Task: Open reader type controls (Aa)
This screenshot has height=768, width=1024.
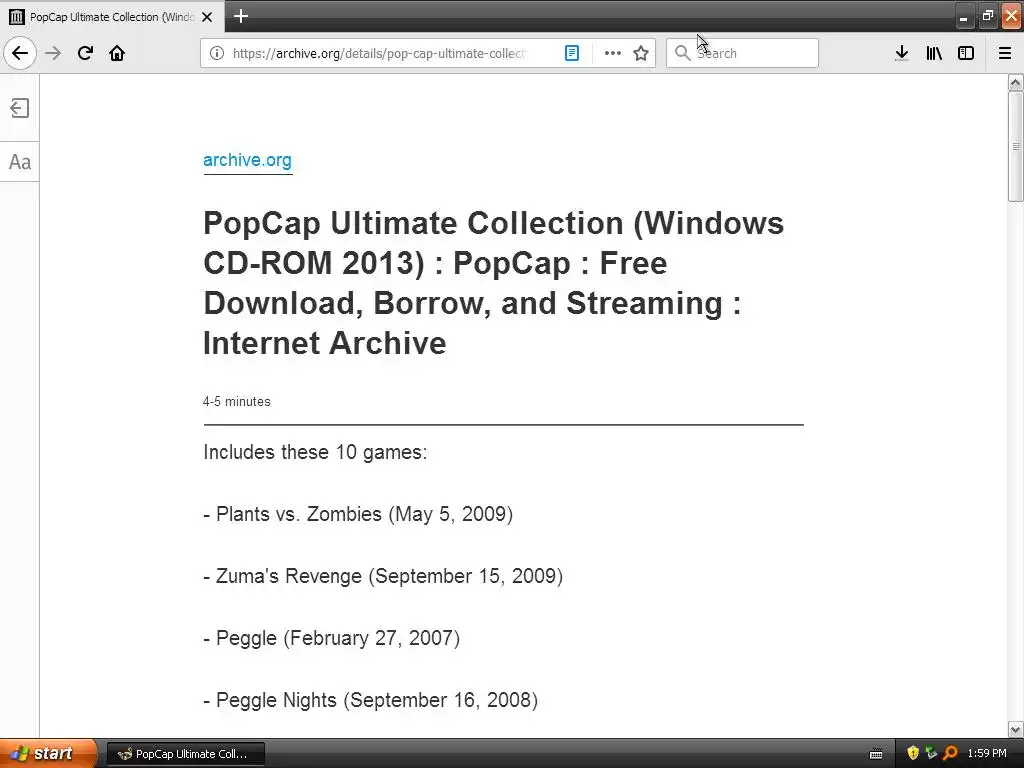Action: tap(20, 162)
